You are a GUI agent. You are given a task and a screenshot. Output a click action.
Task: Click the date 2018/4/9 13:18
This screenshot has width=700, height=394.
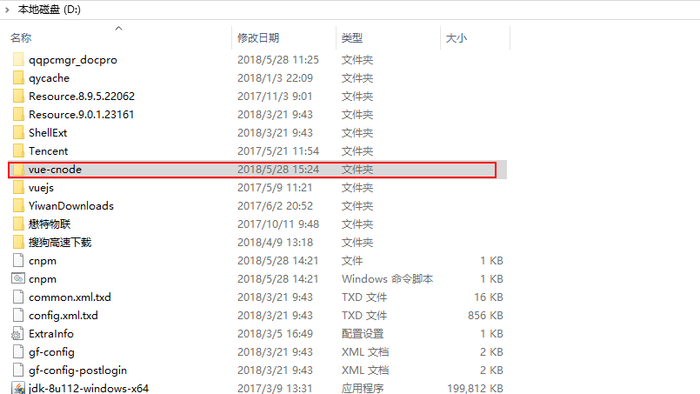[275, 242]
